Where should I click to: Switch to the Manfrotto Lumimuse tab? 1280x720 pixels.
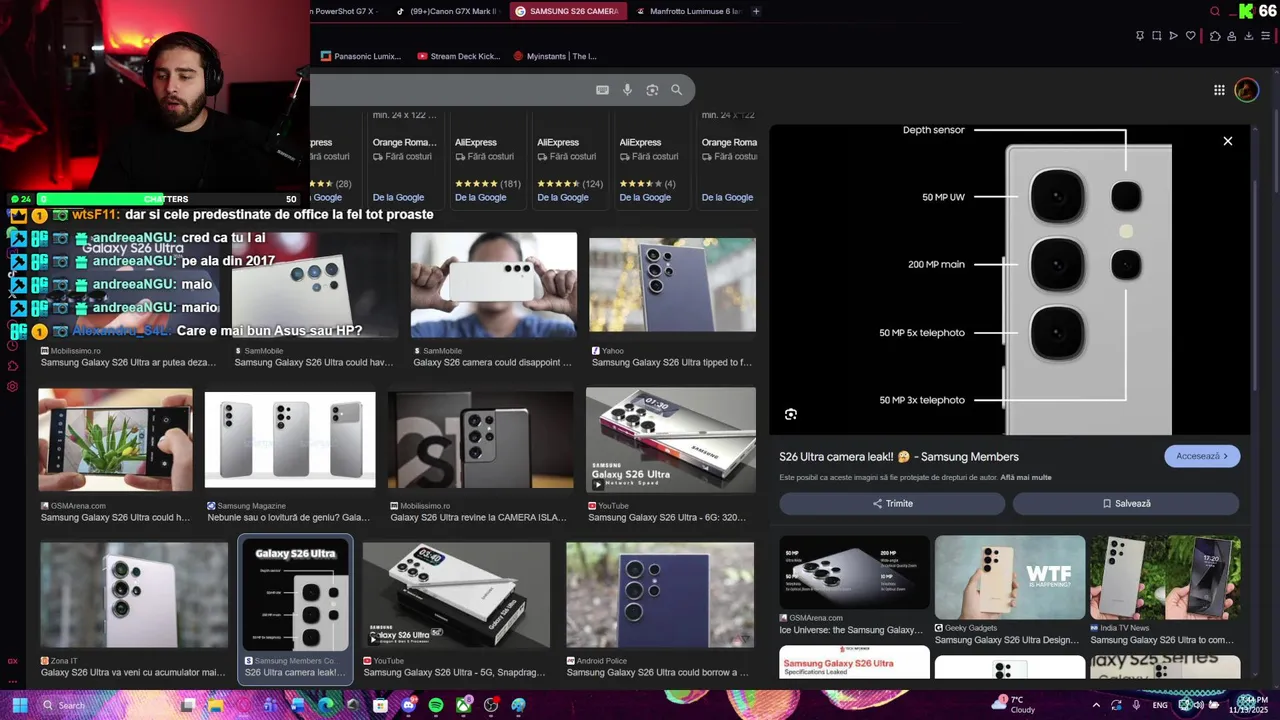pyautogui.click(x=688, y=11)
